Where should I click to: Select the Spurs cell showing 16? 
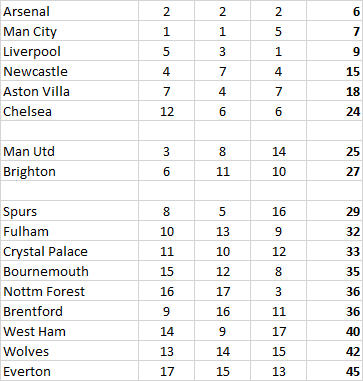278,211
